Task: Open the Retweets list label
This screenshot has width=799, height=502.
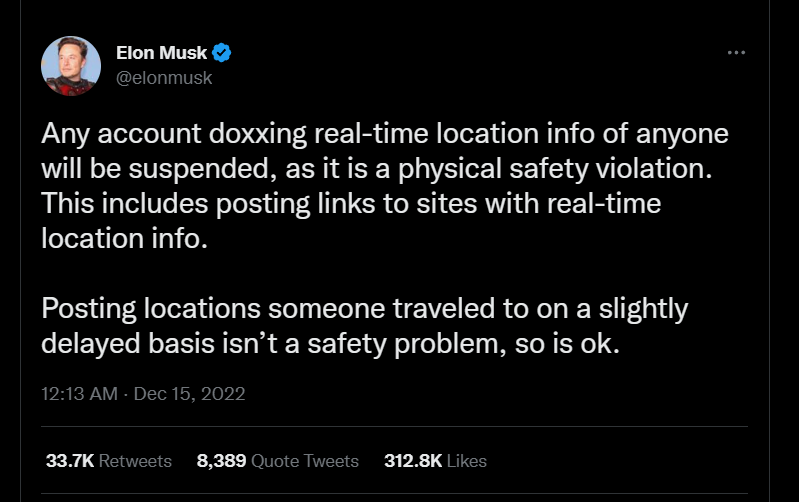Action: point(135,461)
